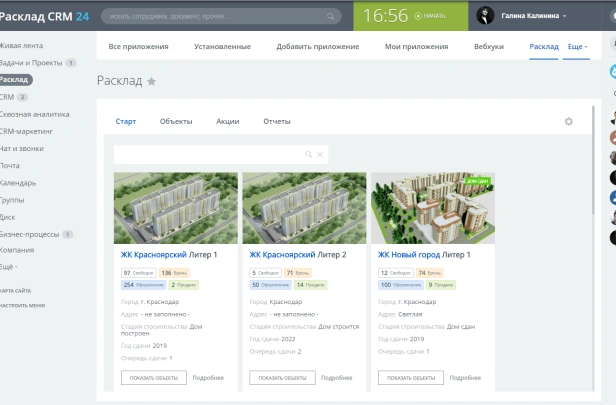
Task: Click the search magnifier icon in filter field
Action: coord(309,155)
